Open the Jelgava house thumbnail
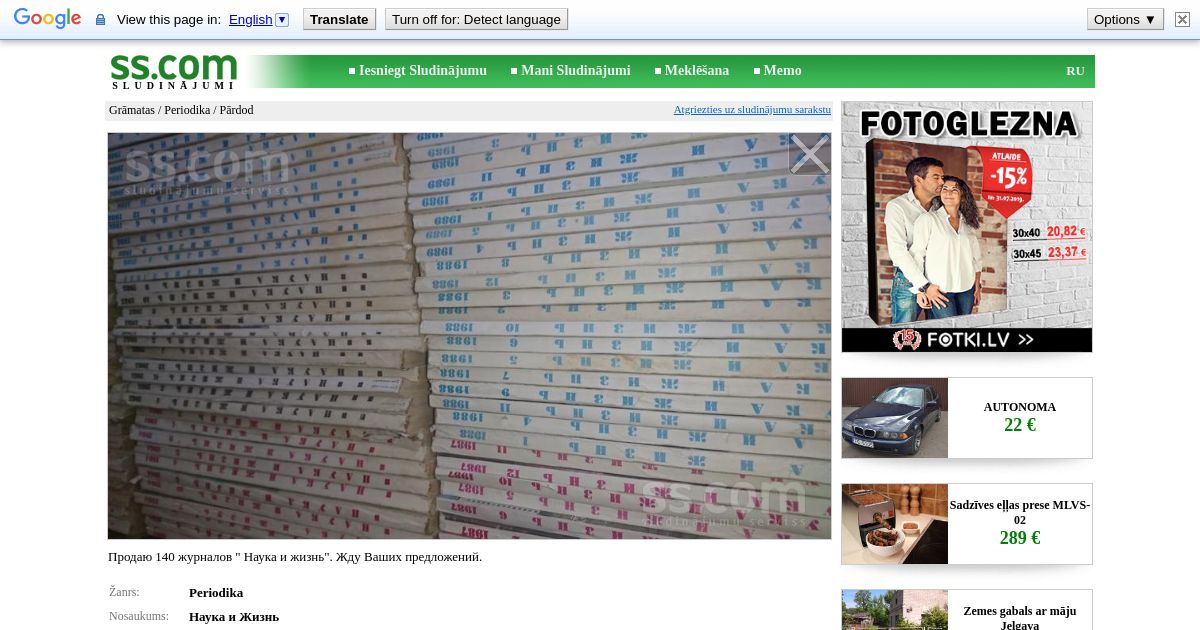 (x=895, y=610)
